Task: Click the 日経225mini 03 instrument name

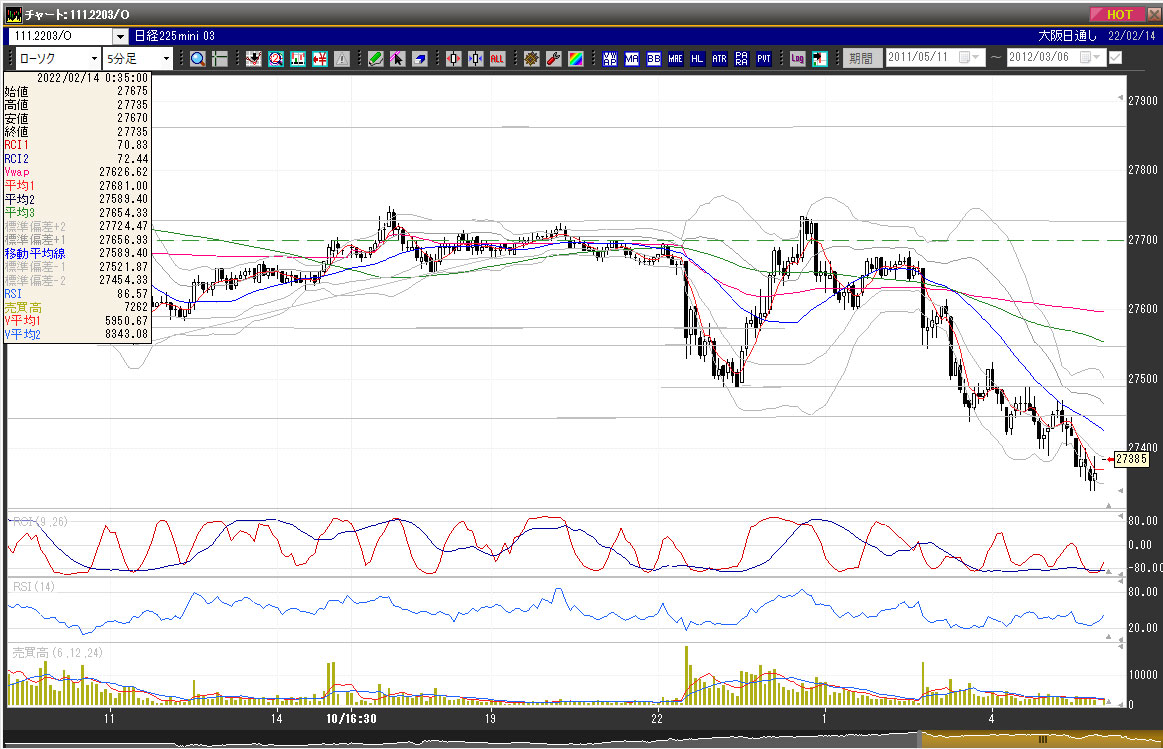Action: (x=175, y=36)
